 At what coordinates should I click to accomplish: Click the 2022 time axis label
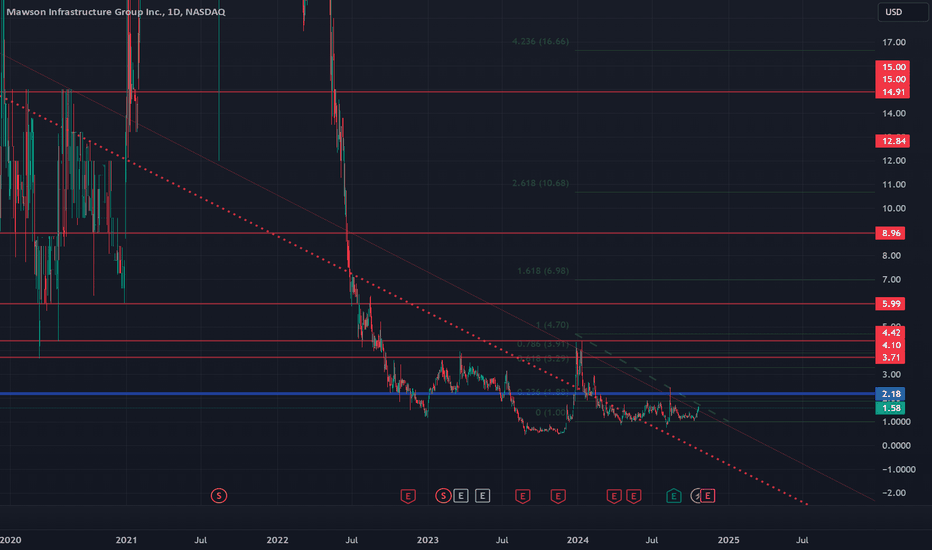point(277,540)
